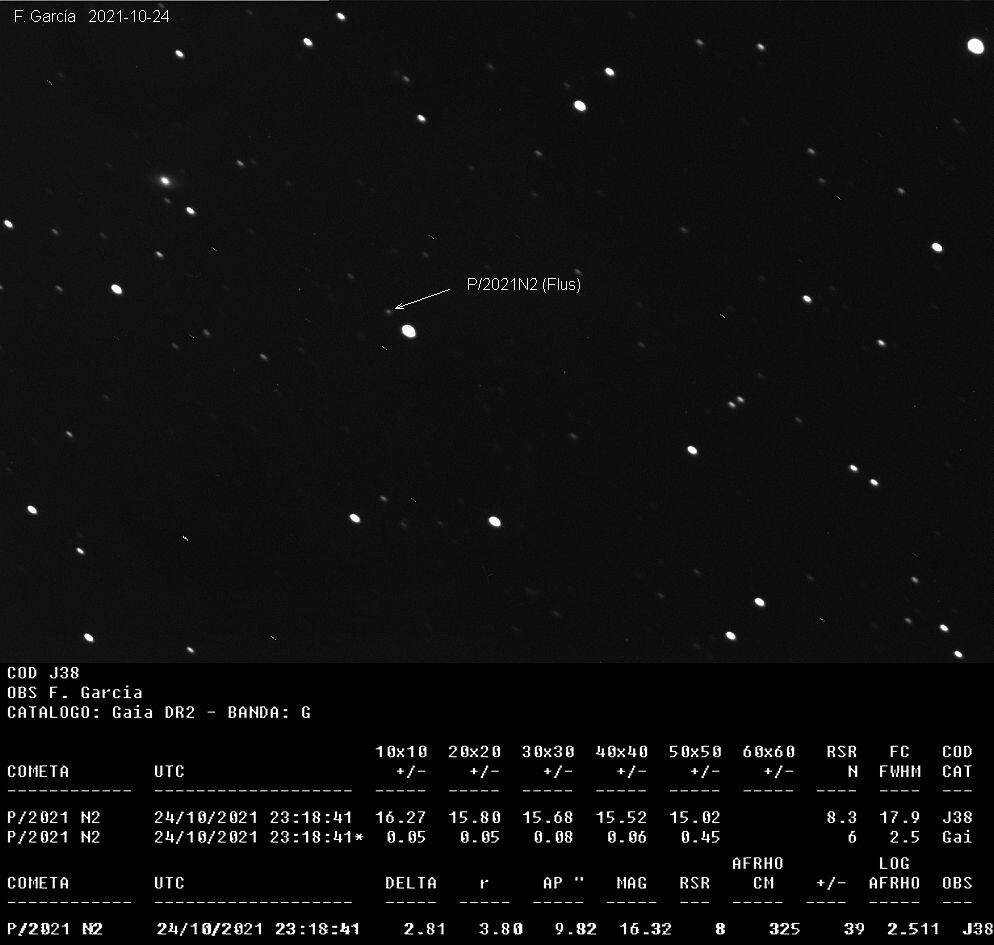
Task: Click the '40x40' column header
Action: (622, 752)
